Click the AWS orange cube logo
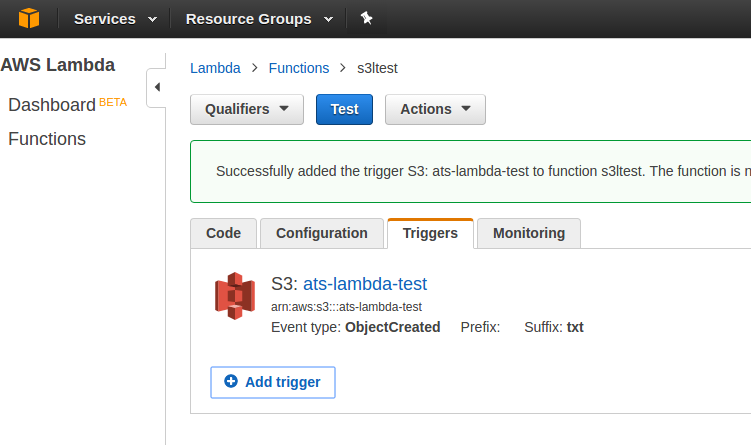This screenshot has height=445, width=751. pyautogui.click(x=28, y=18)
